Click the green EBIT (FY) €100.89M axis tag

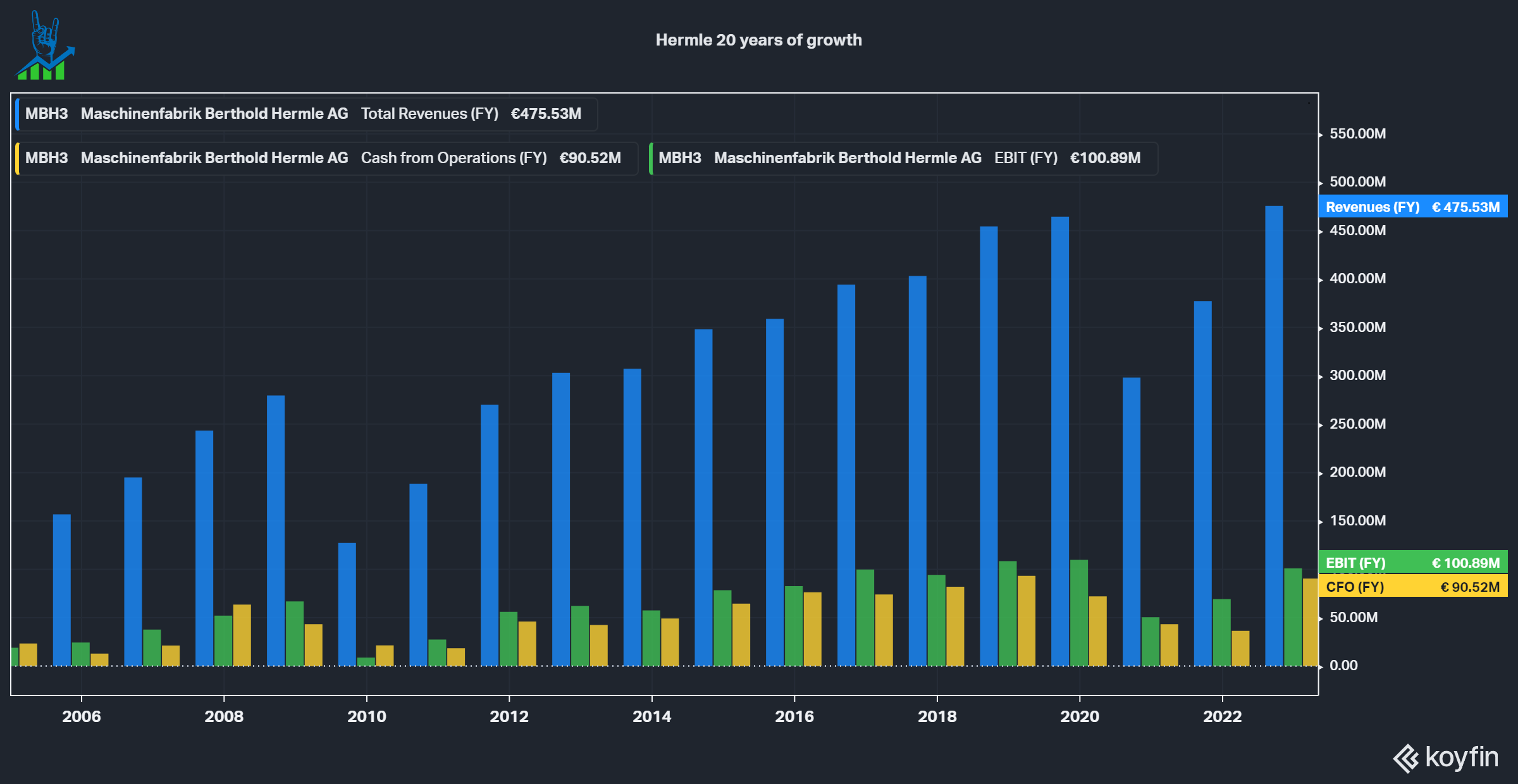1413,562
